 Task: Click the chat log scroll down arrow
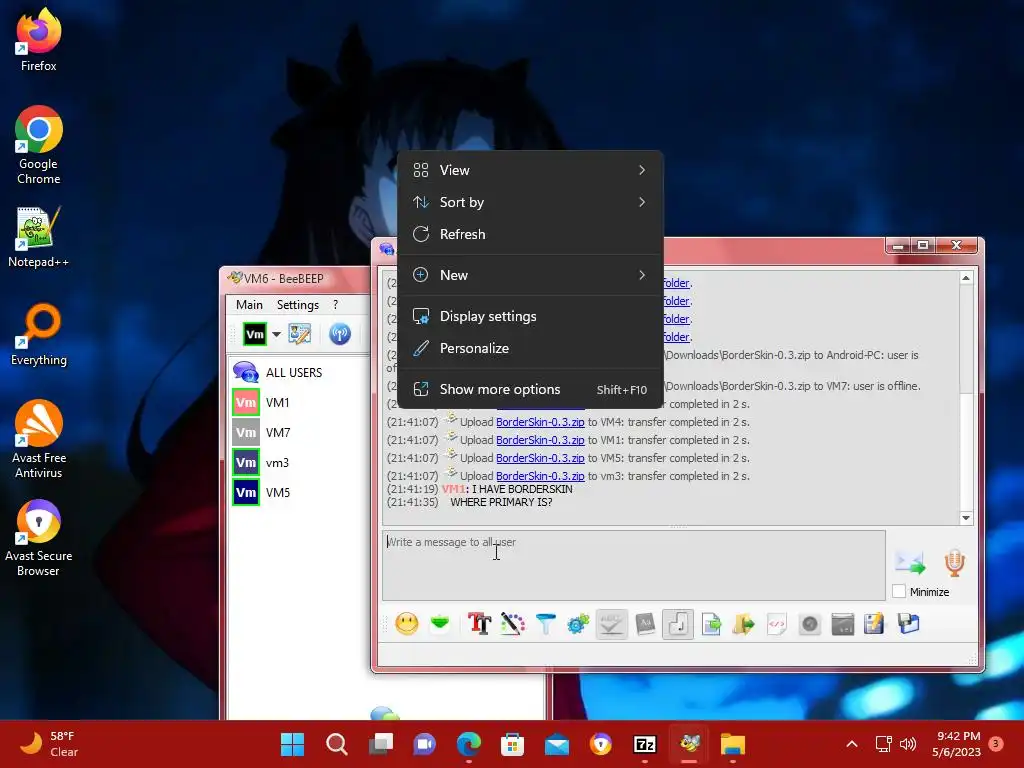point(966,518)
